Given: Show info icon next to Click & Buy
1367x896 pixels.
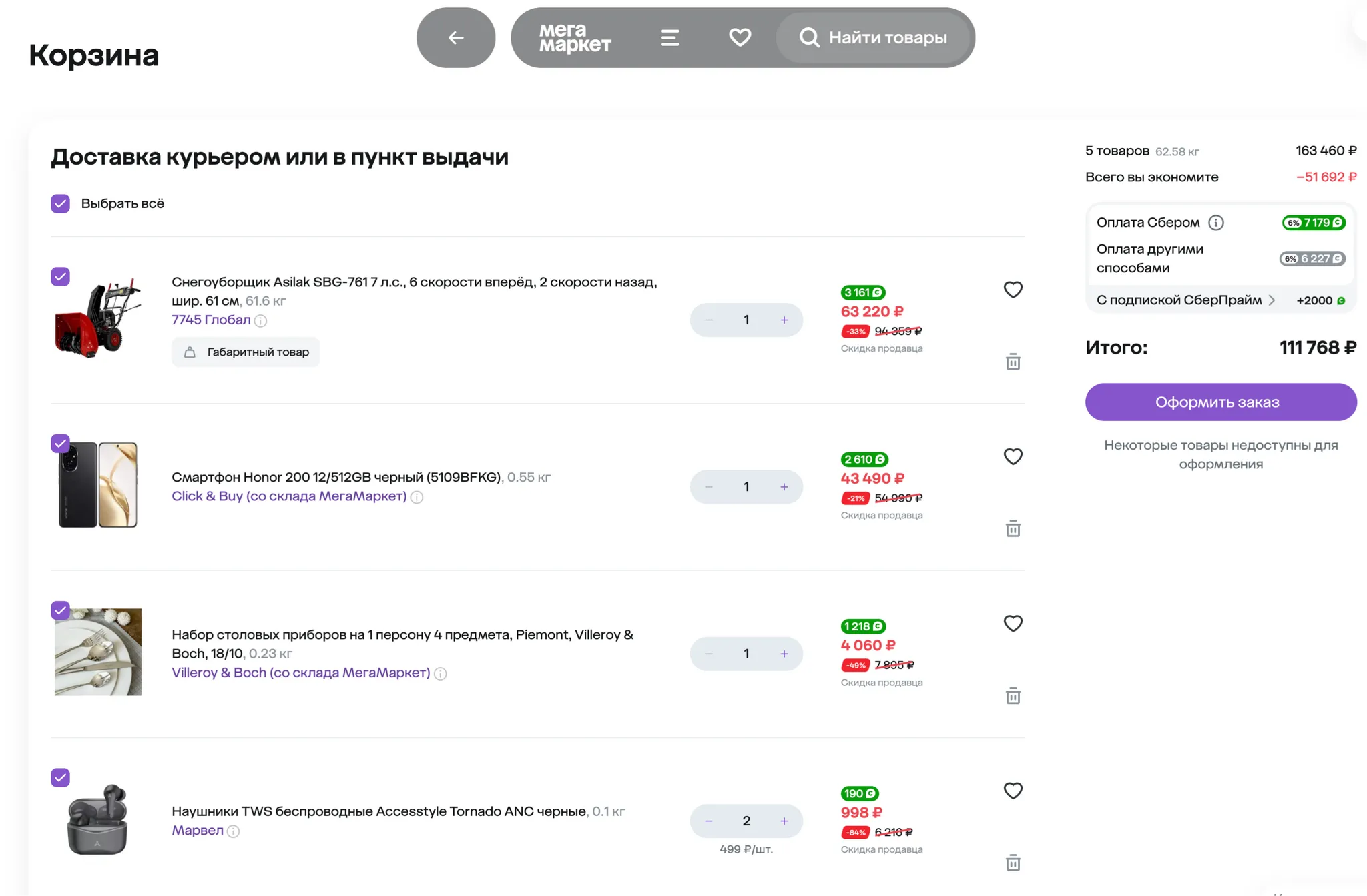Looking at the screenshot, I should pos(417,497).
